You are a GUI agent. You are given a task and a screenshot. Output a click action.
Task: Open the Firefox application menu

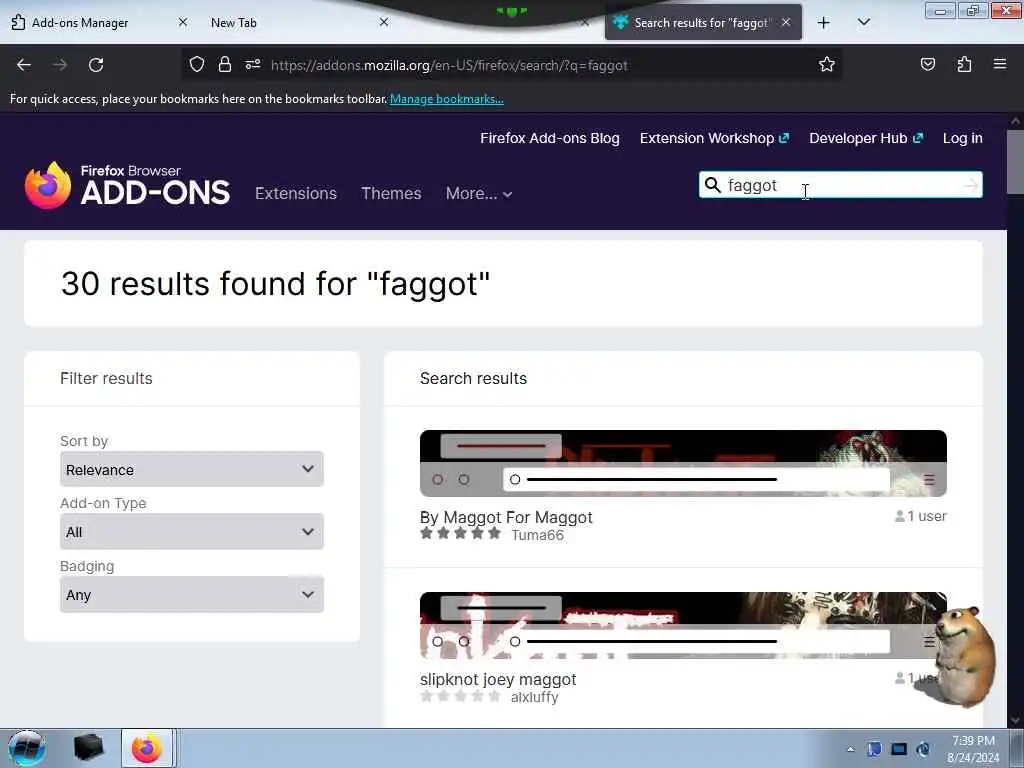[x=1000, y=64]
